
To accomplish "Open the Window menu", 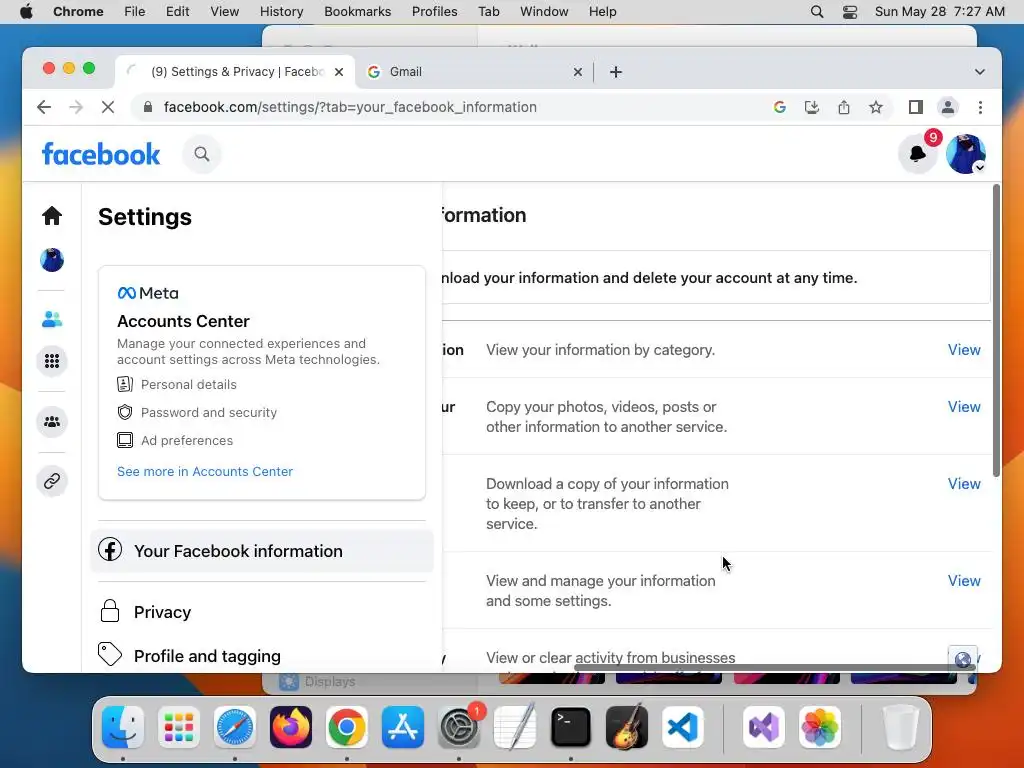I will [x=544, y=12].
